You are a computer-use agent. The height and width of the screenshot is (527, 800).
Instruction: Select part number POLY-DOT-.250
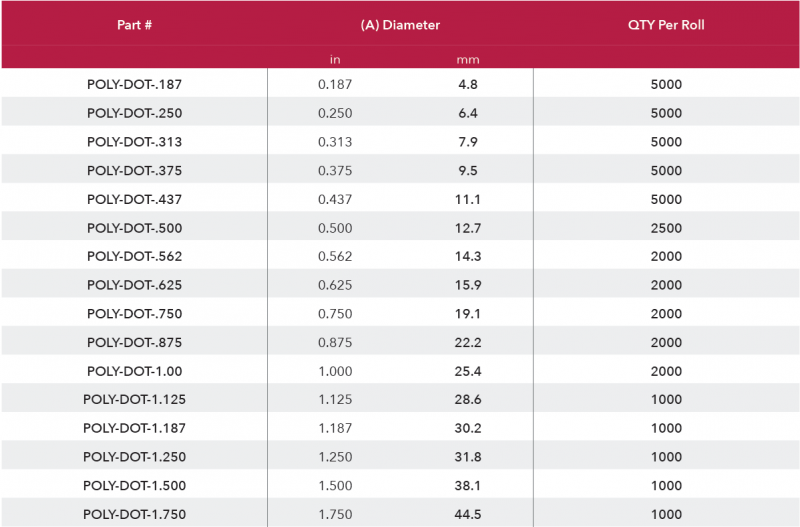[x=134, y=113]
